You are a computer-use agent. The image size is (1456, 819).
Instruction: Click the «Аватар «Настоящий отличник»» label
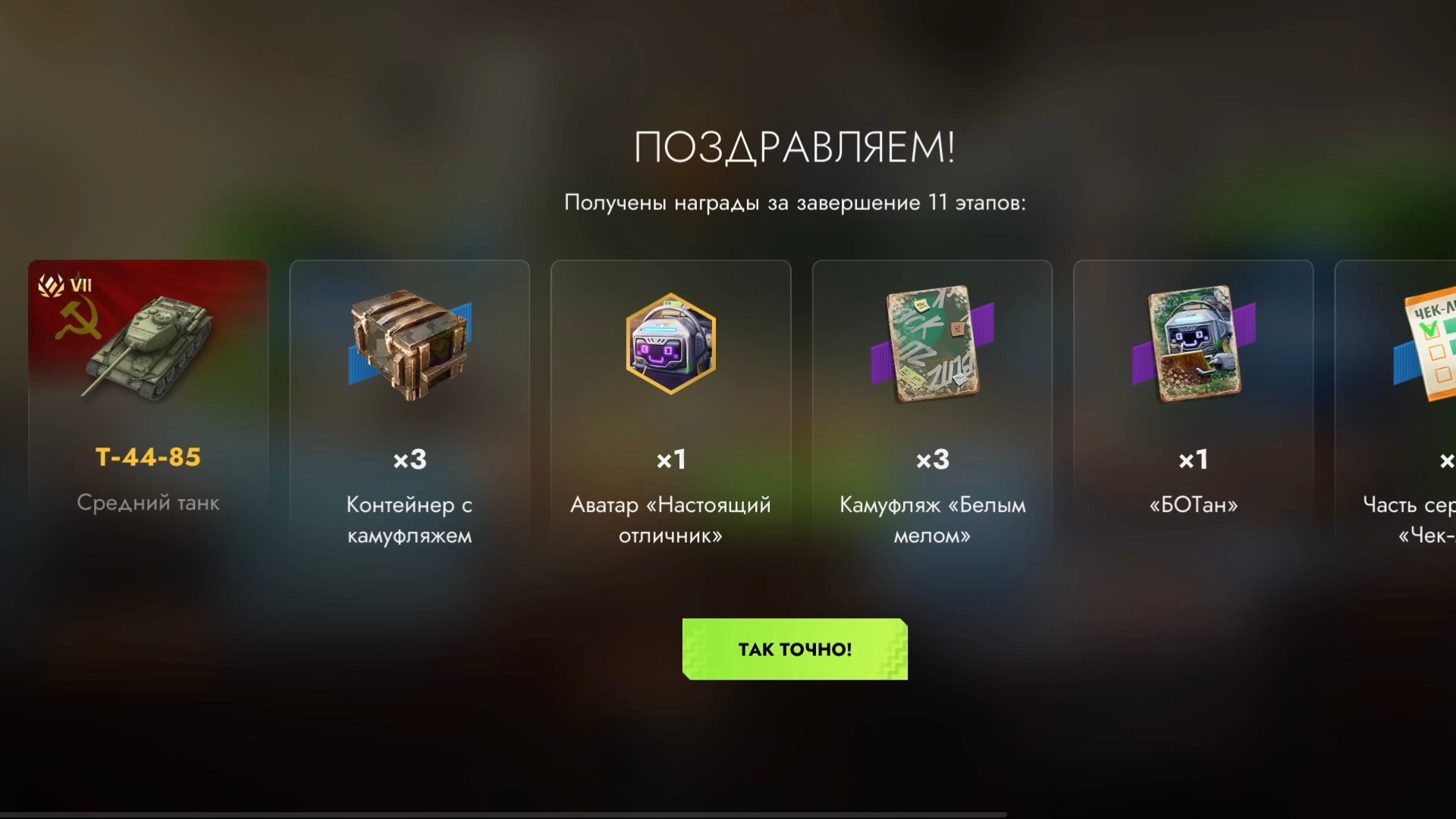670,520
